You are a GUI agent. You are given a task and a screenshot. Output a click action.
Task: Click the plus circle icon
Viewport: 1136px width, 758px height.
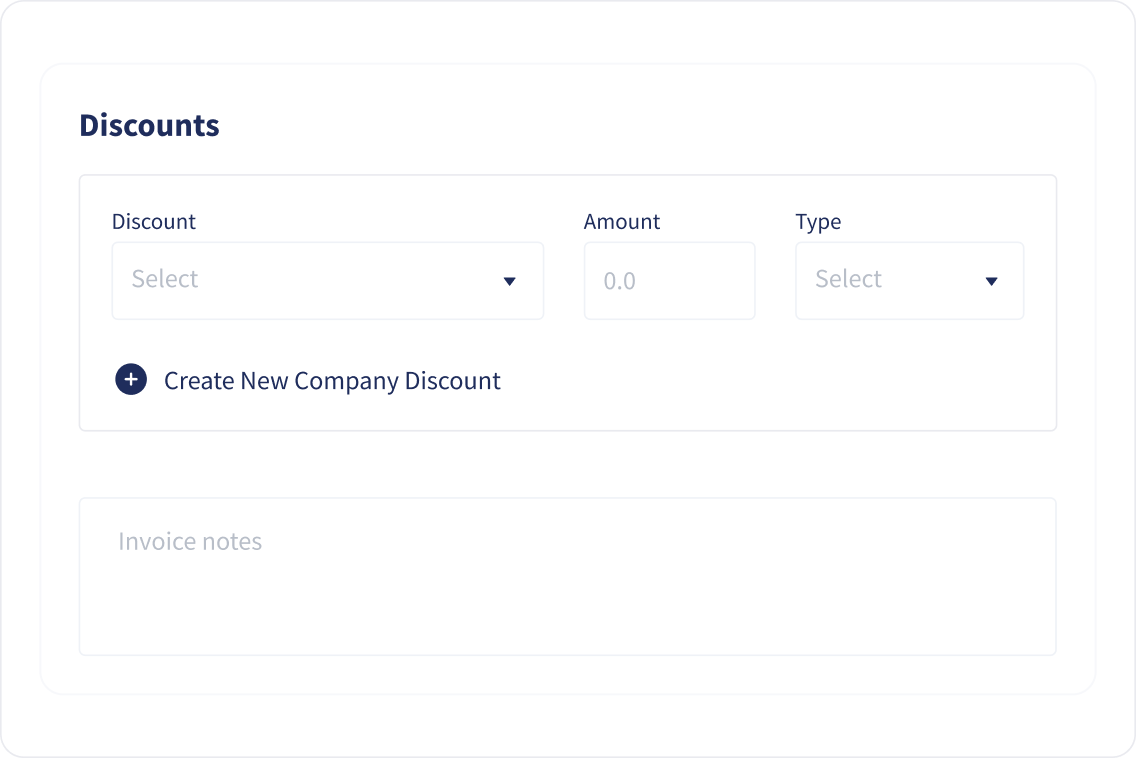[x=131, y=379]
